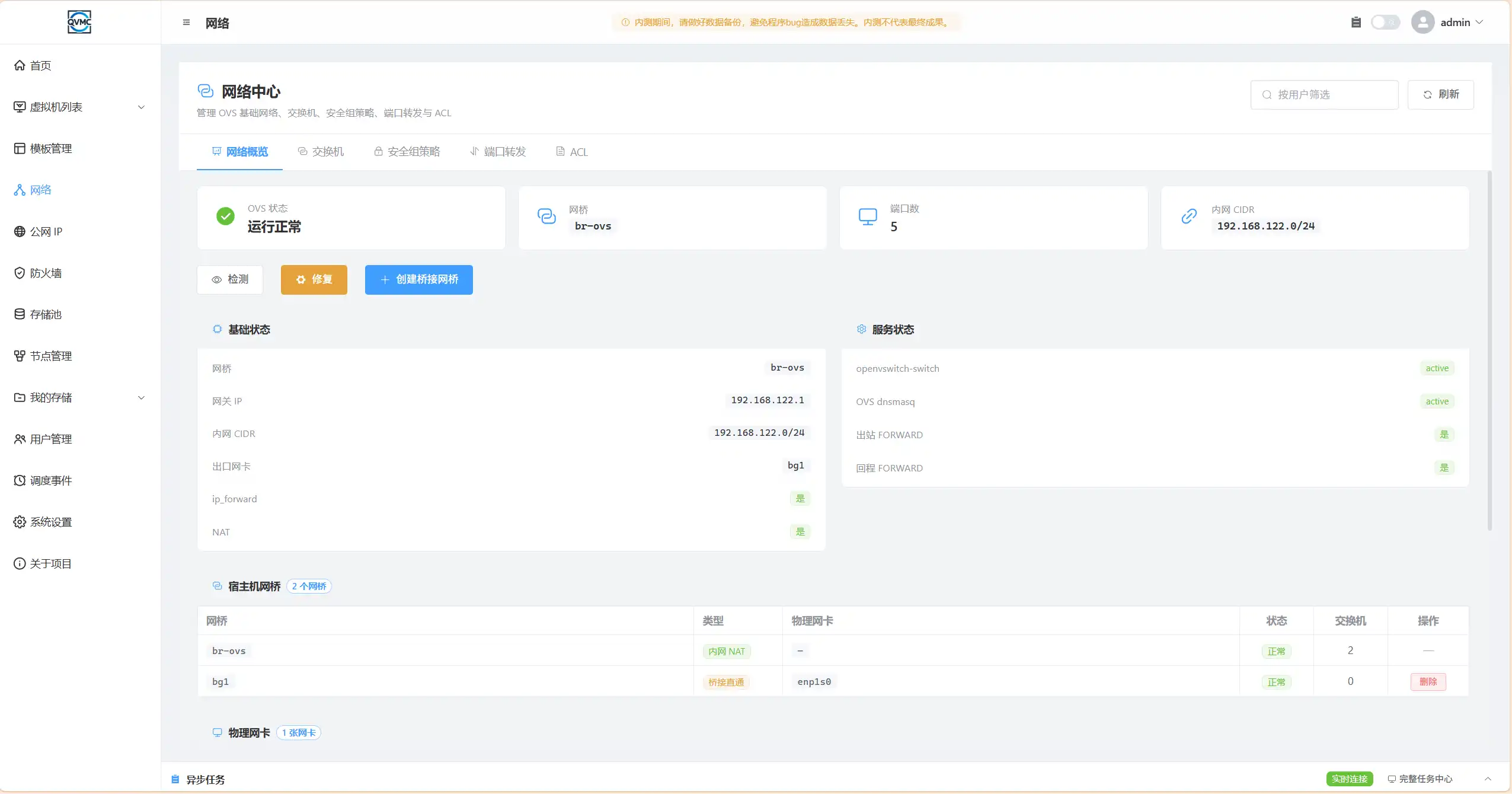Click the 关于项目 info icon
This screenshot has height=794, width=1512.
(x=20, y=564)
